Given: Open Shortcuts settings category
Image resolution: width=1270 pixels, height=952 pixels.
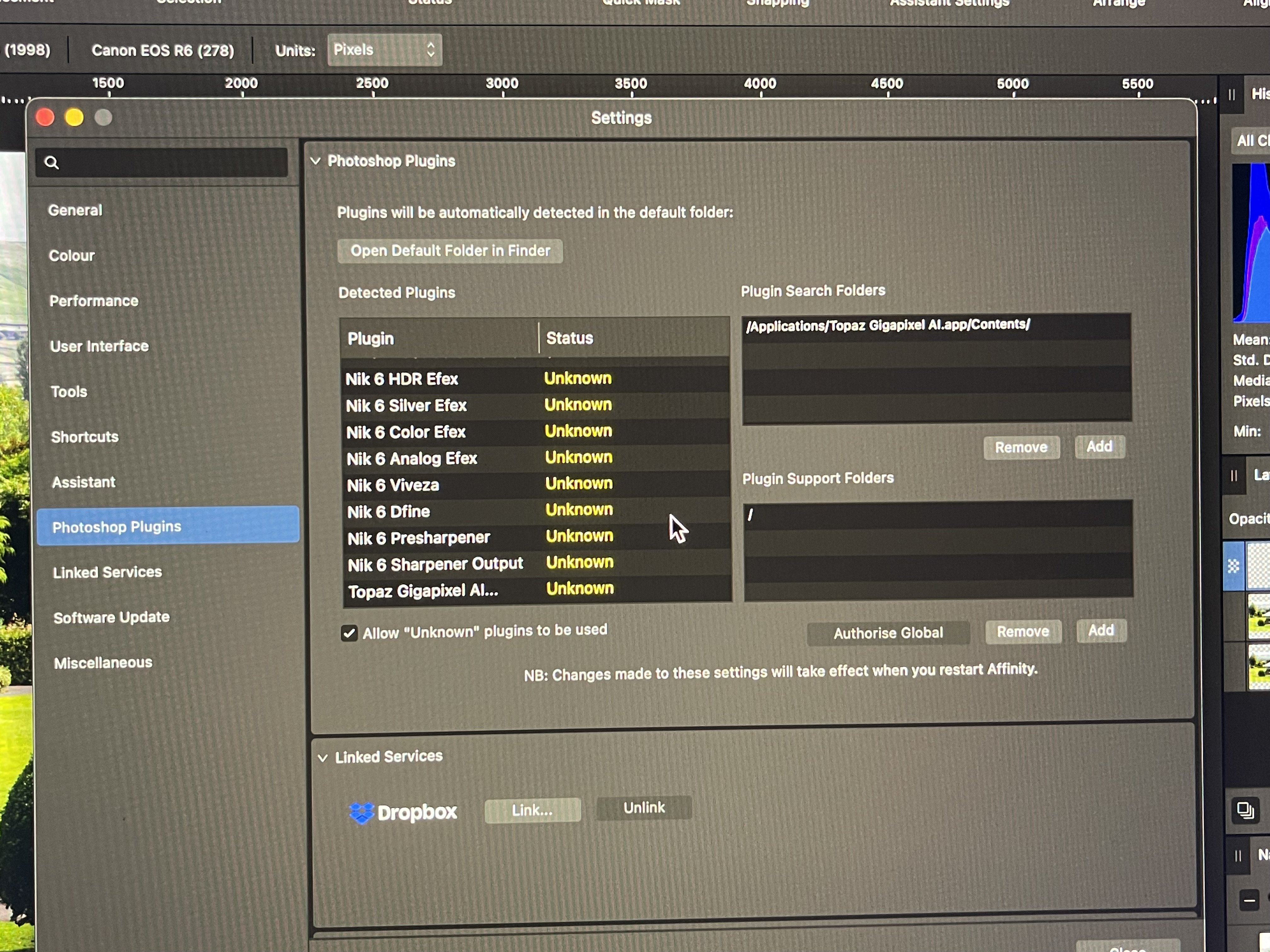Looking at the screenshot, I should [85, 437].
